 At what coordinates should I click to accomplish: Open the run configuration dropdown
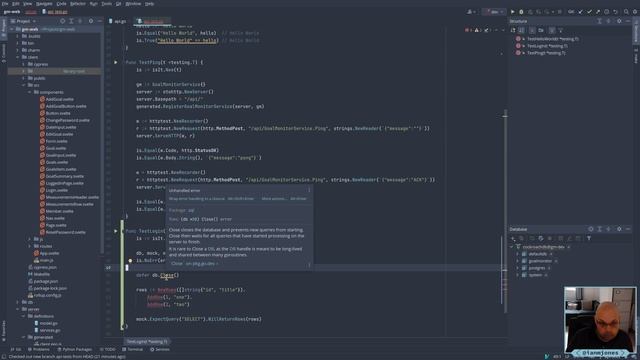pyautogui.click(x=494, y=12)
